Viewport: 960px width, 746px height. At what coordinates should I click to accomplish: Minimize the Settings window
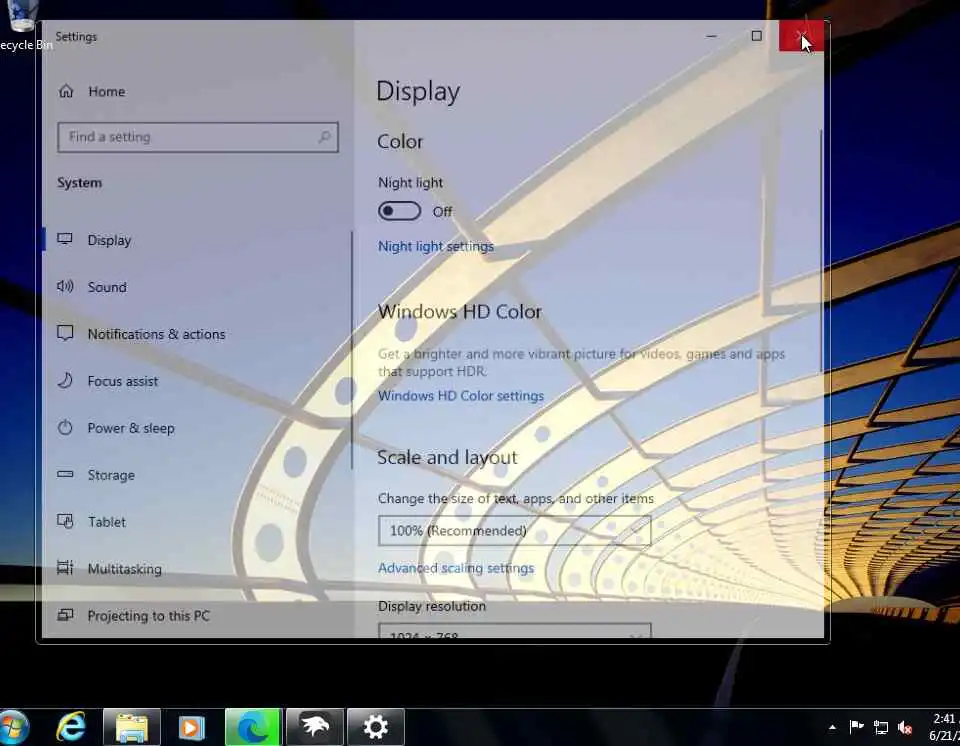[x=711, y=36]
